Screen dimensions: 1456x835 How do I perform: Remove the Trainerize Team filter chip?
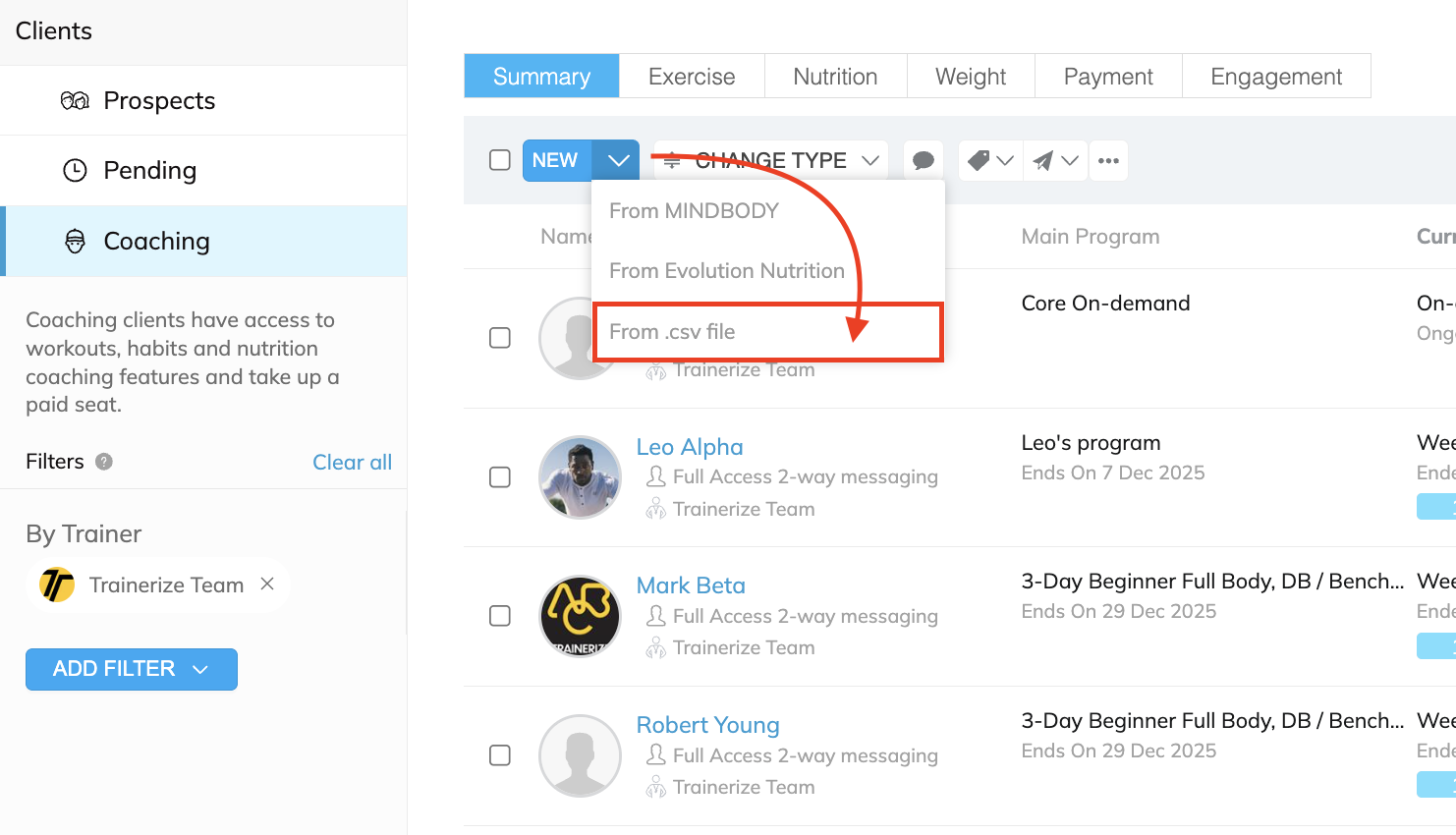pyautogui.click(x=266, y=584)
